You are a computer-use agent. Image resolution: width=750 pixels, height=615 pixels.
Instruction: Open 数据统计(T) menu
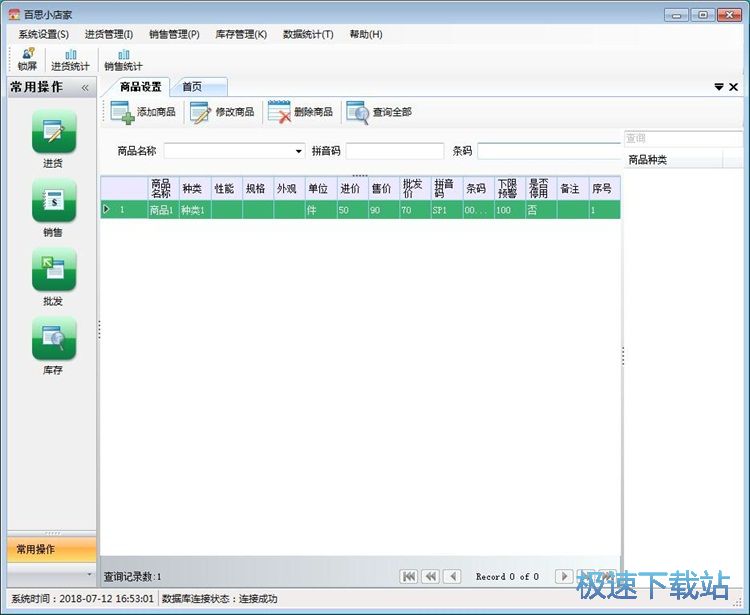click(x=308, y=34)
